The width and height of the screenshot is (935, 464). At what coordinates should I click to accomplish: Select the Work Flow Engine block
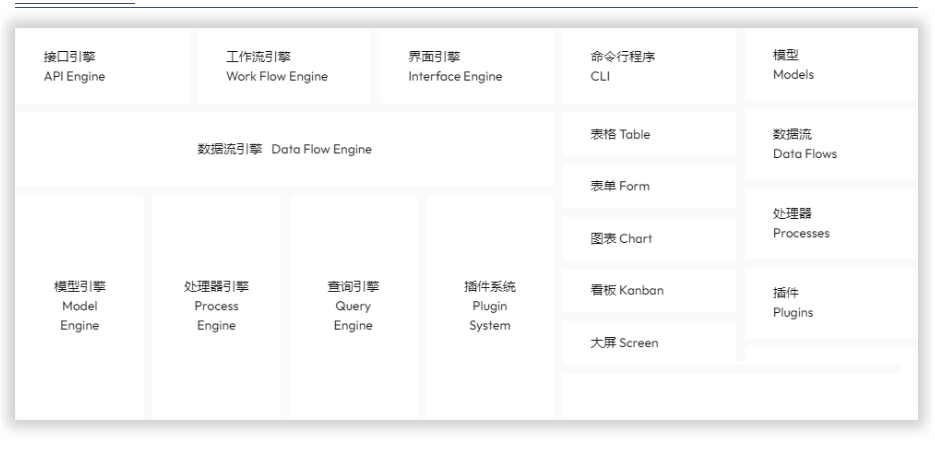[x=285, y=66]
